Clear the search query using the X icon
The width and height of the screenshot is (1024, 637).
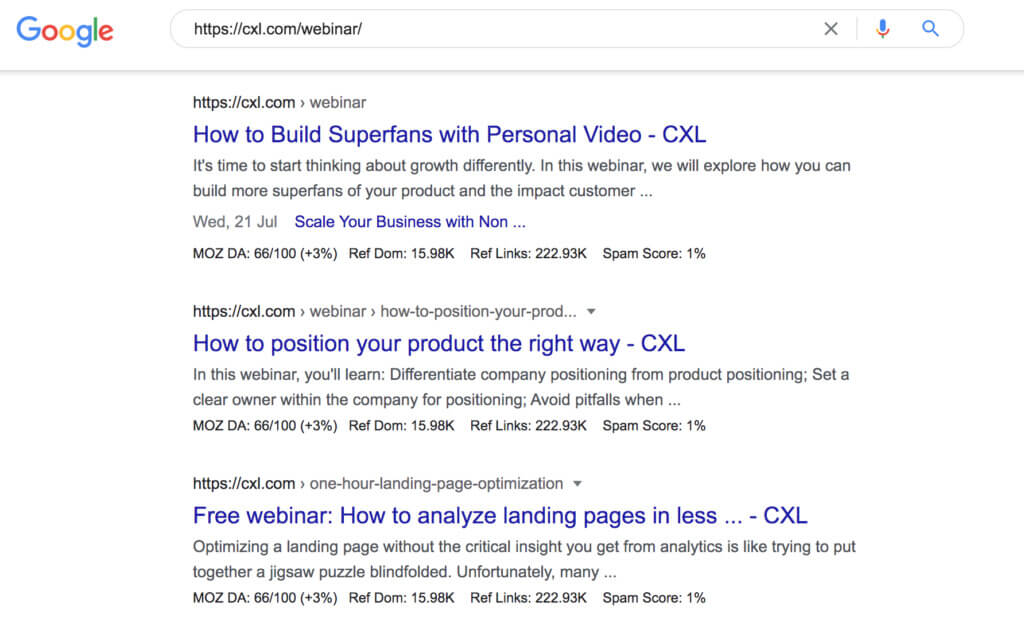[x=831, y=29]
